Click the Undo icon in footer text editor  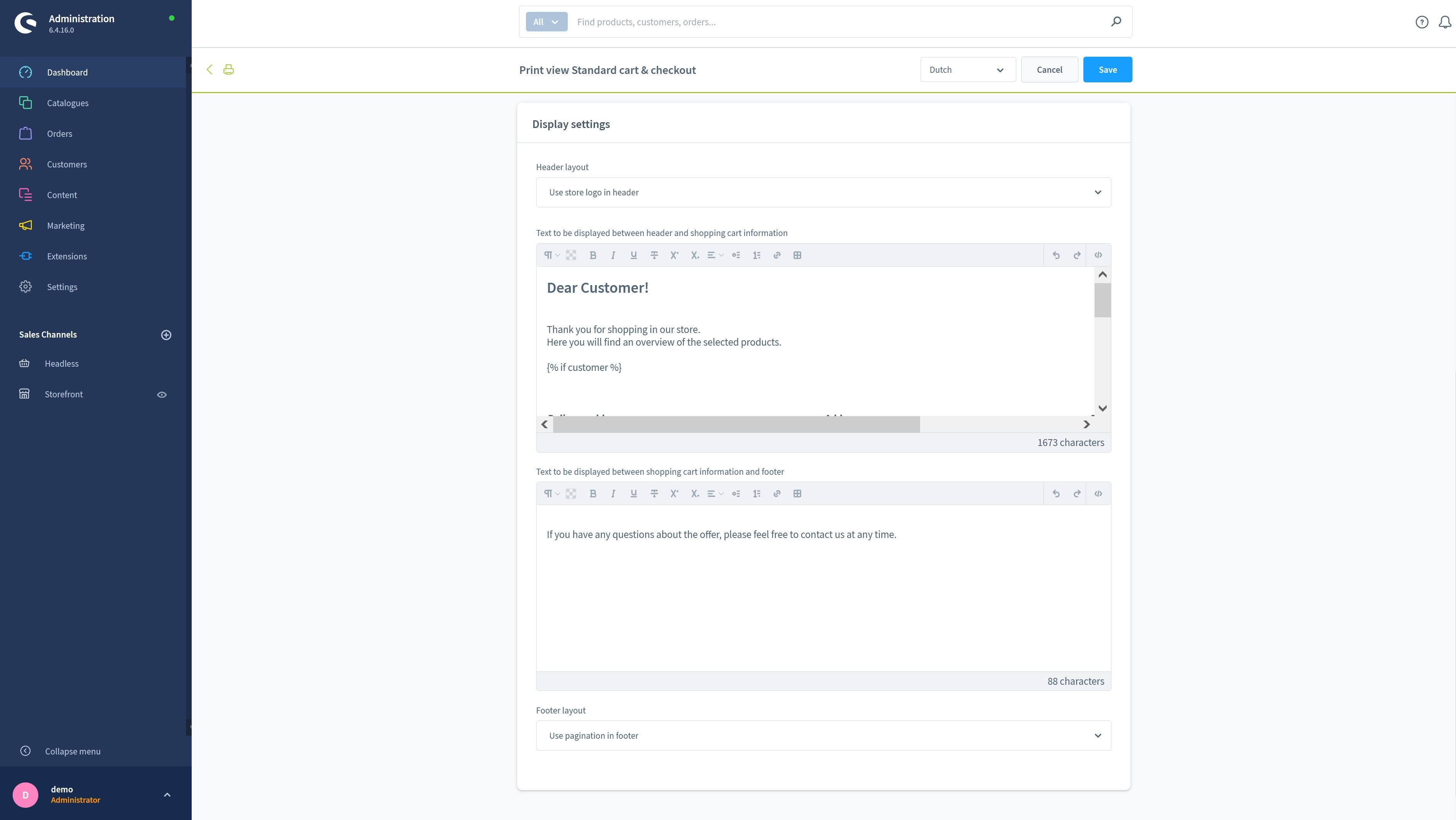[1056, 493]
